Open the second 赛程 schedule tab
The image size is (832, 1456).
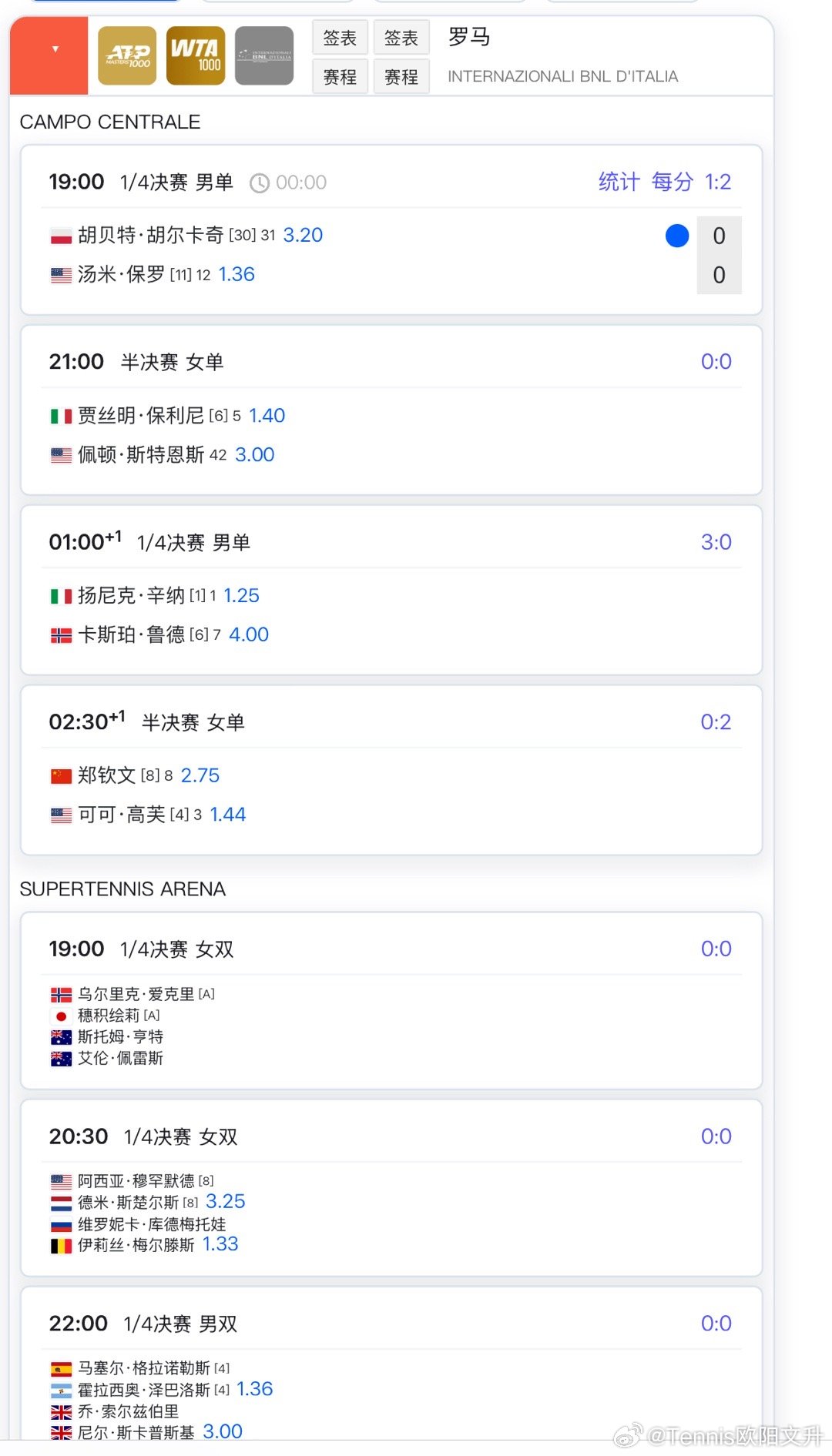coord(401,77)
